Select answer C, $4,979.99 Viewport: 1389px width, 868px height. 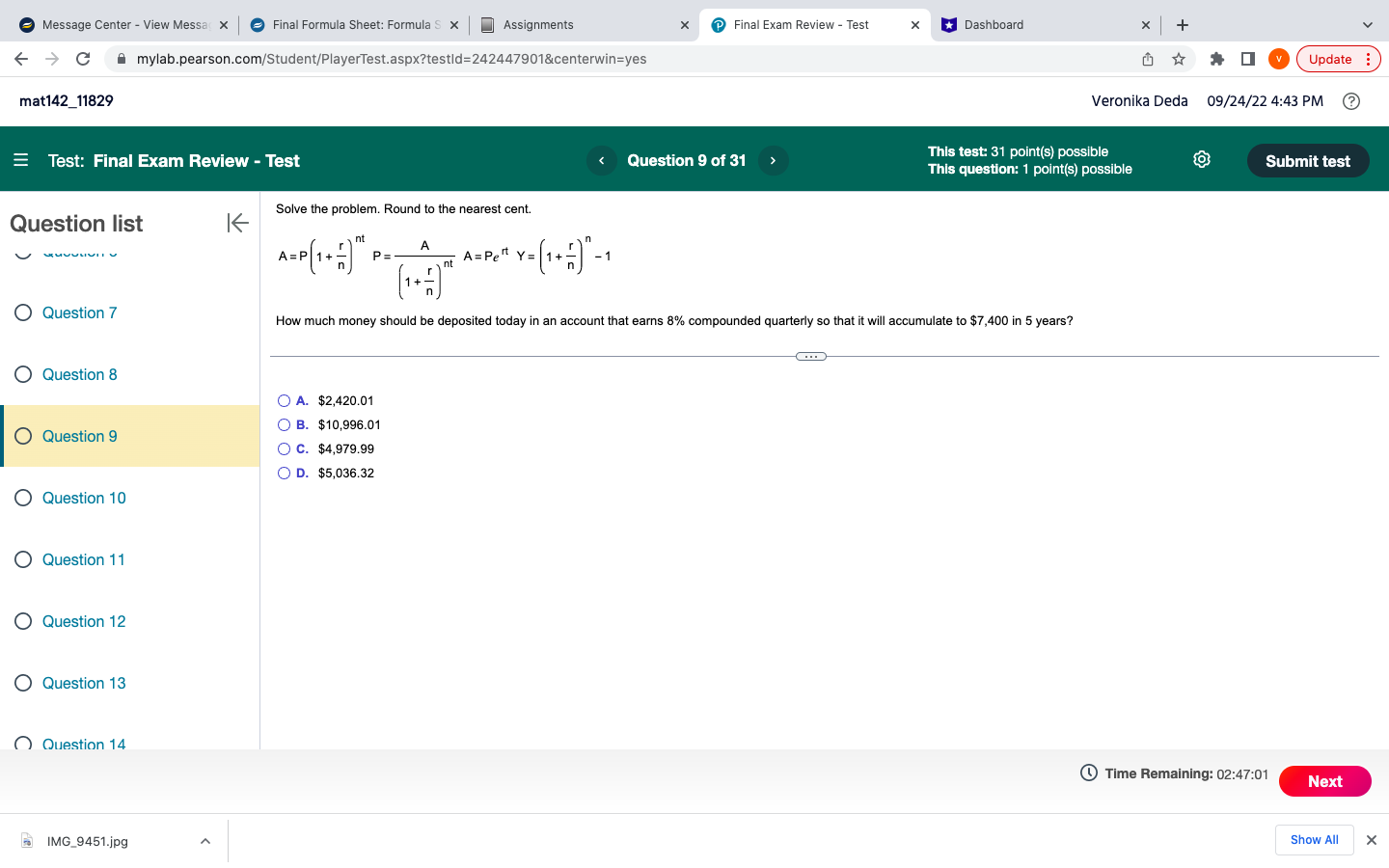284,449
